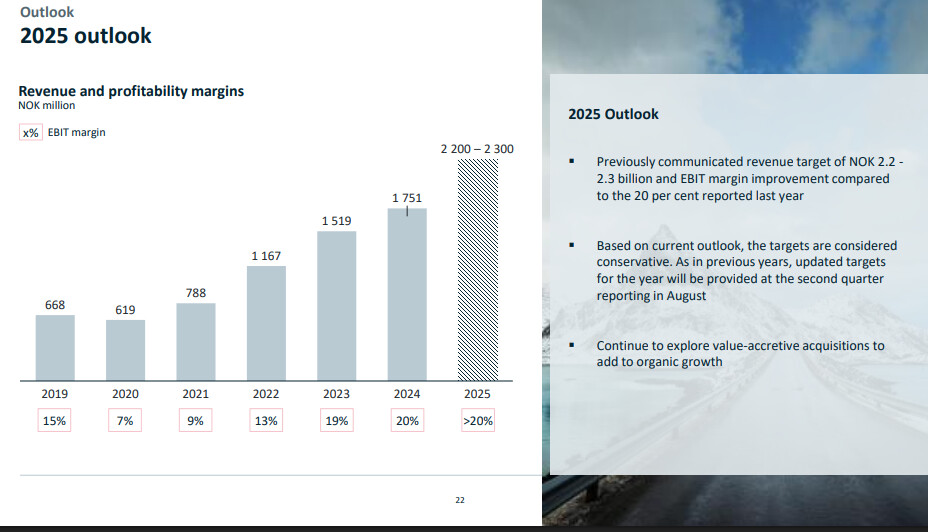928x532 pixels.
Task: Click the 9% margin box under 2021
Action: [195, 420]
